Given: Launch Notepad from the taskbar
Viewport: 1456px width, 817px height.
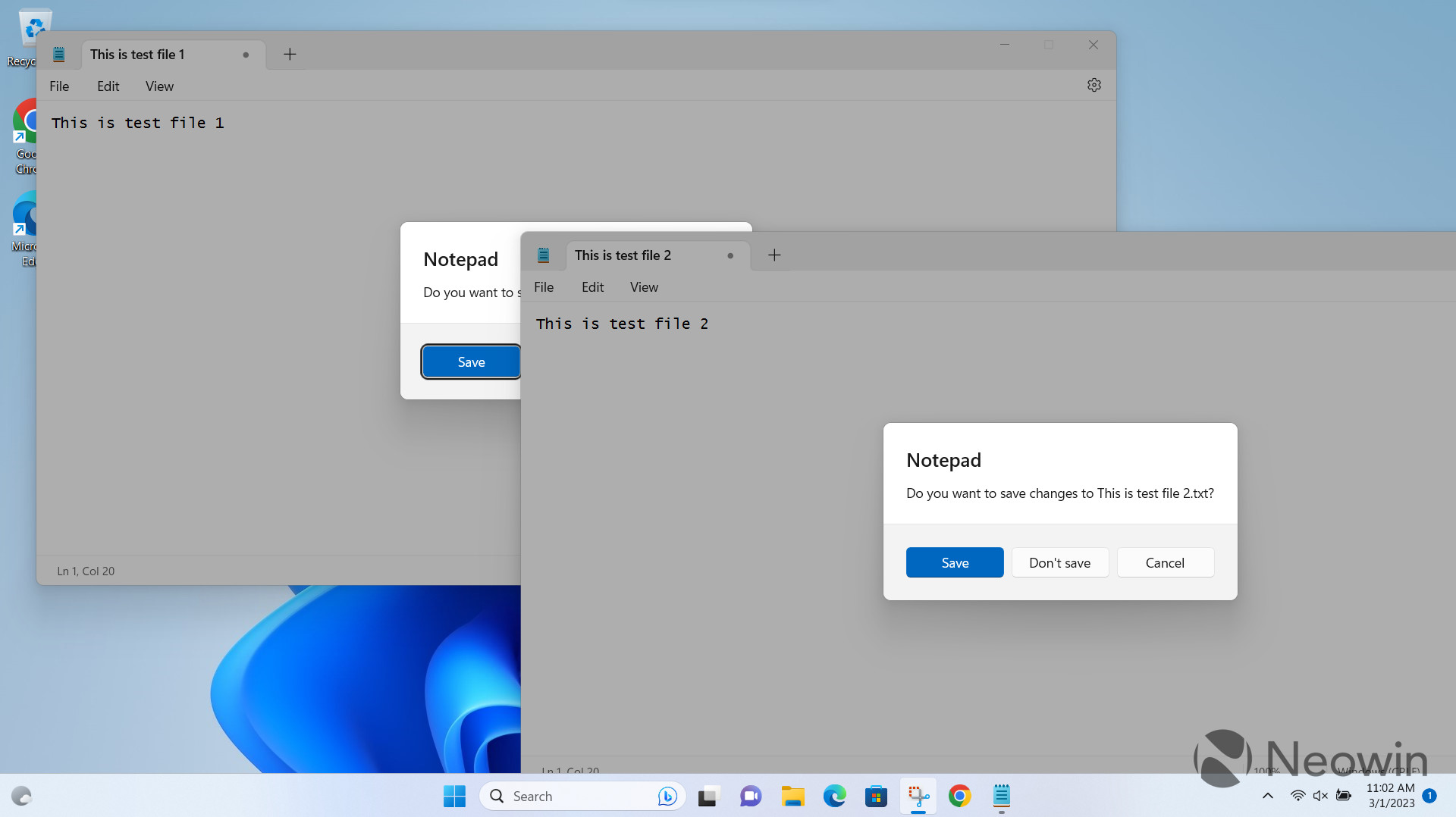Looking at the screenshot, I should click(1001, 796).
